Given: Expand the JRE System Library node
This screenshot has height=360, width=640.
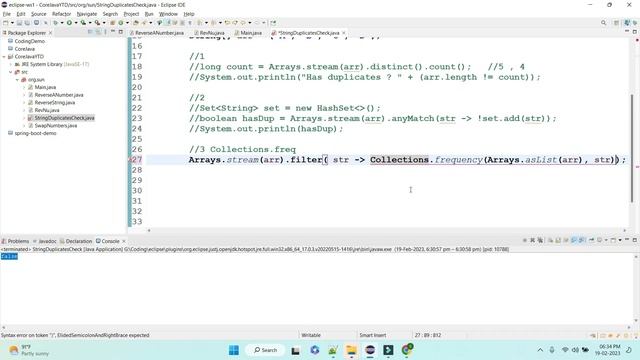Looking at the screenshot, I should 11,64.
